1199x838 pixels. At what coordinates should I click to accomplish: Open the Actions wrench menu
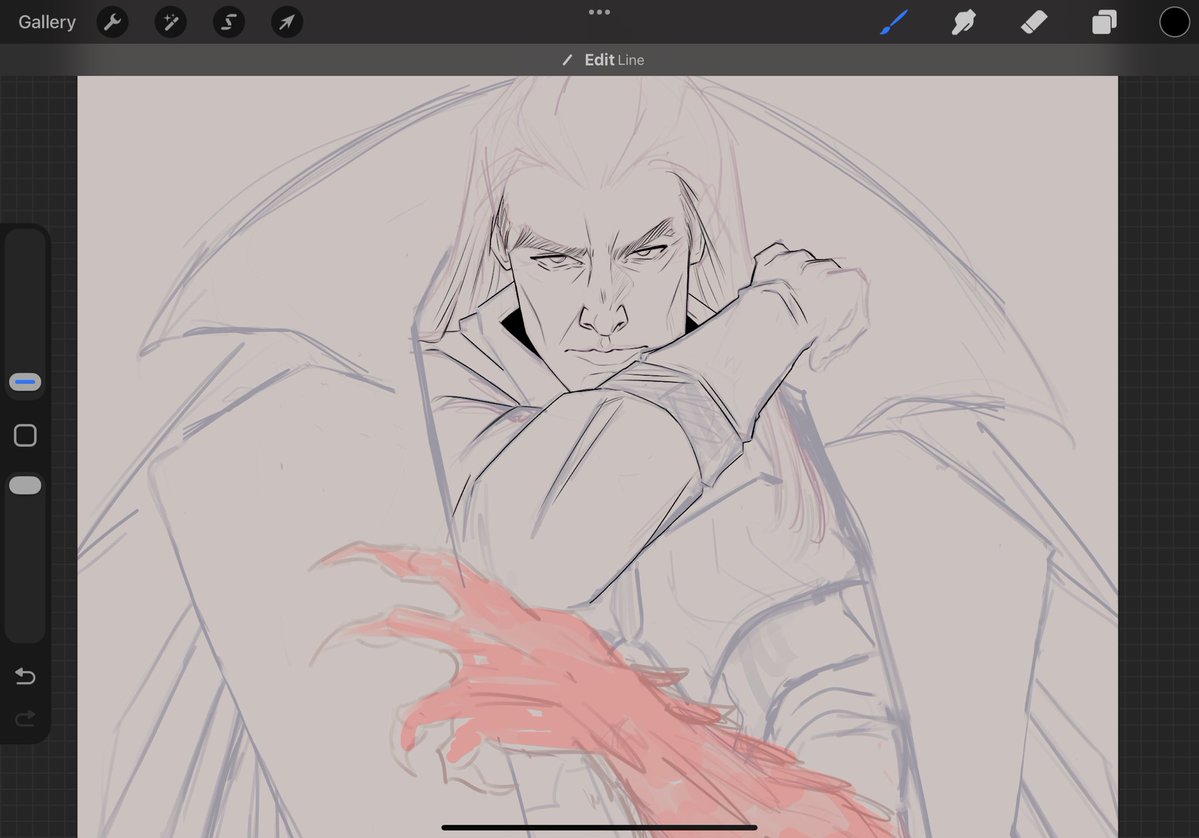pyautogui.click(x=112, y=21)
